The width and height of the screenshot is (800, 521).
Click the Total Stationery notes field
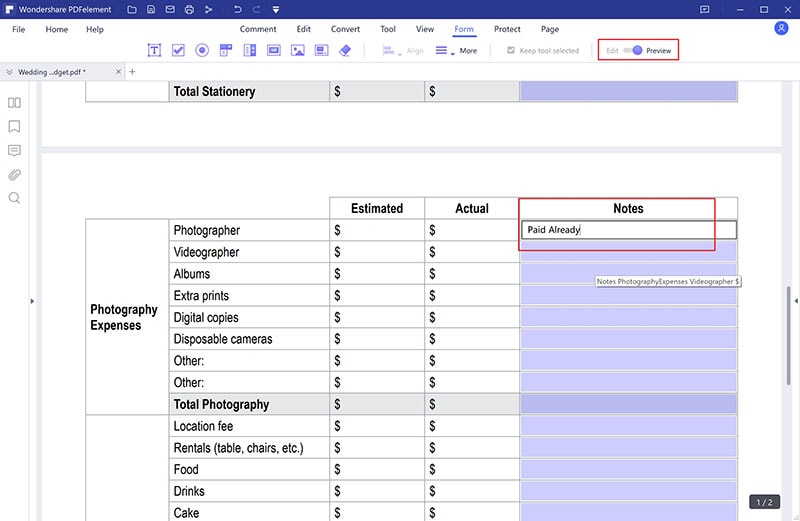(629, 91)
